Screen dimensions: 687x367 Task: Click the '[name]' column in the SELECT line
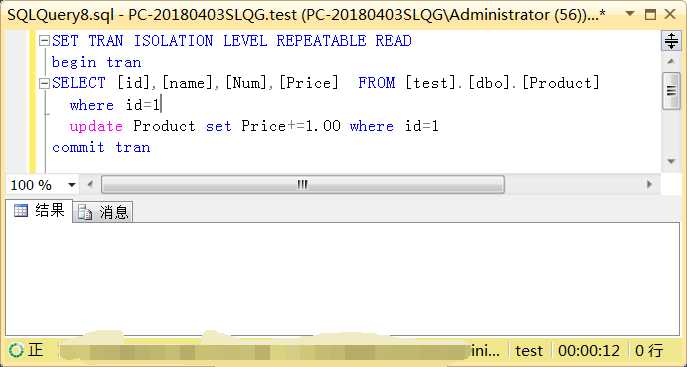click(188, 83)
